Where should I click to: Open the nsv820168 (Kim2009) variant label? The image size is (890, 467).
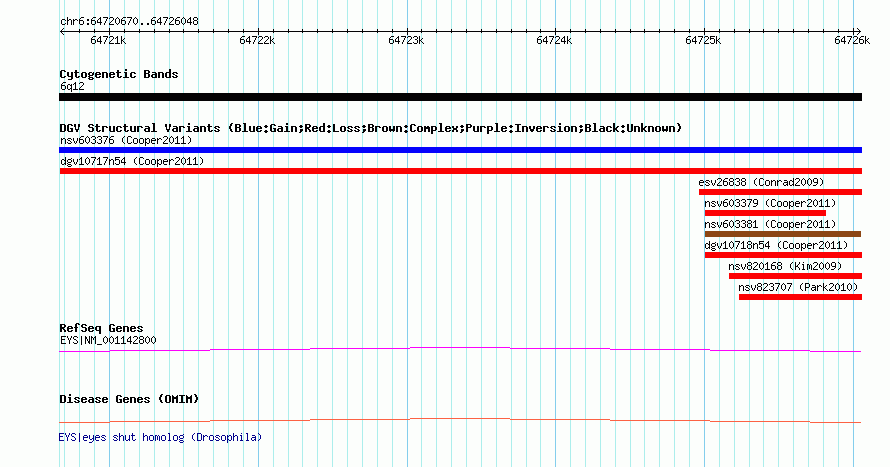(785, 266)
